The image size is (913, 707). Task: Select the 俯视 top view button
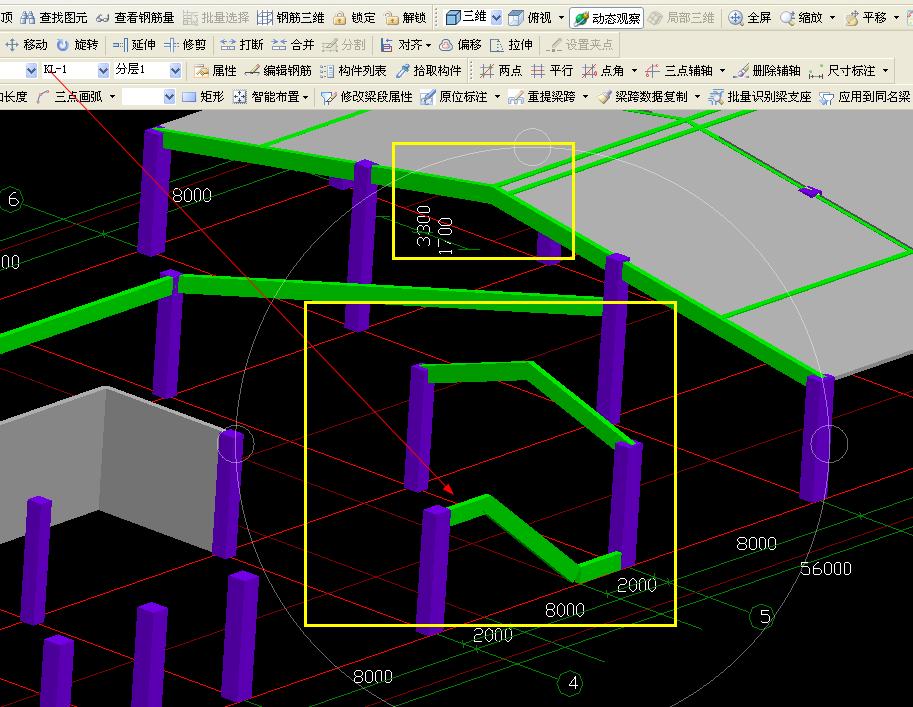[x=530, y=18]
